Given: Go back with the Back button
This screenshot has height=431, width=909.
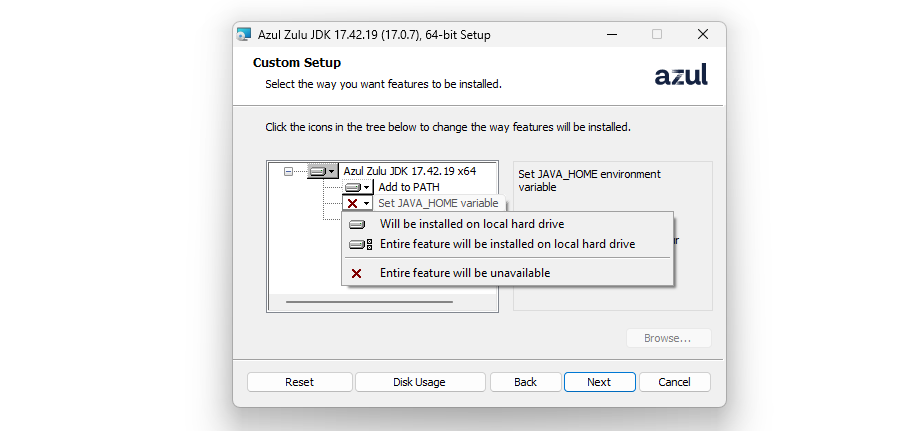Looking at the screenshot, I should (x=526, y=382).
